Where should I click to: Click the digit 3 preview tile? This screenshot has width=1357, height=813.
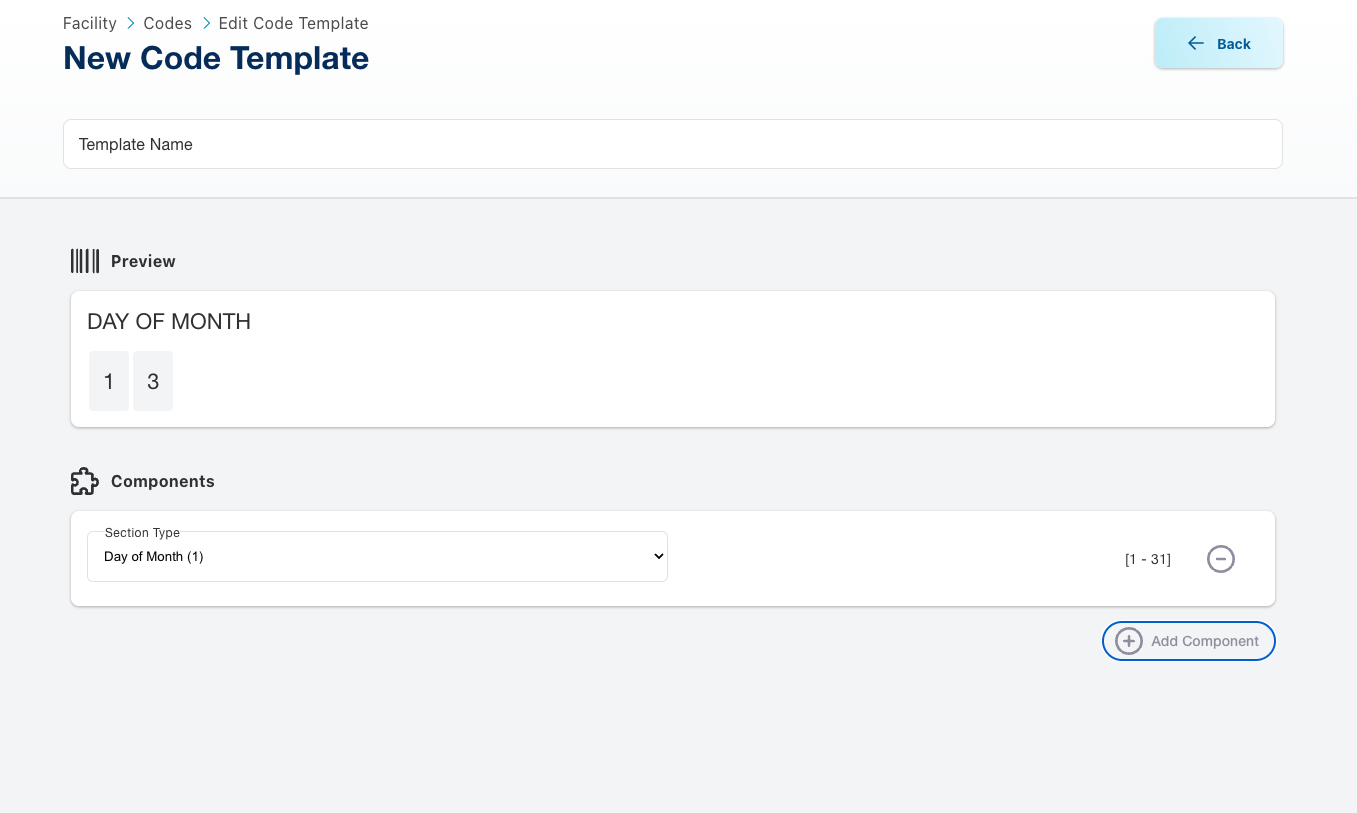pos(153,381)
